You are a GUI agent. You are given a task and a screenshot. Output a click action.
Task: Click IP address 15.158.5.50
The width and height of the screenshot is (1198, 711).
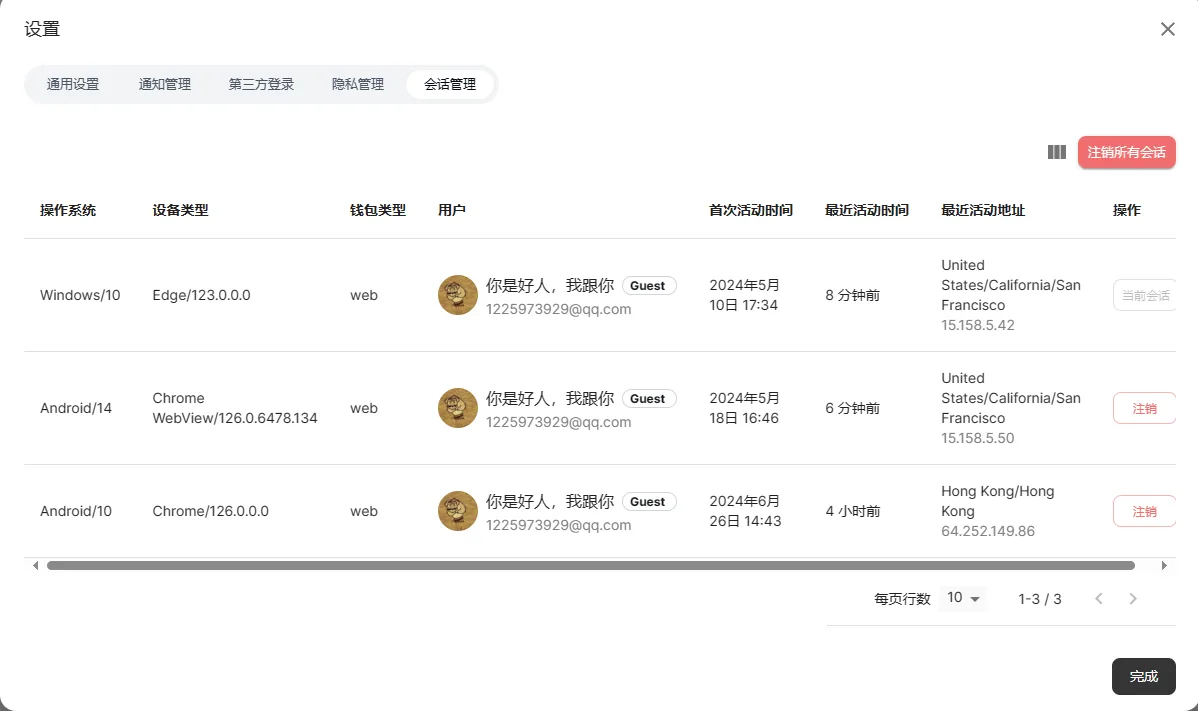point(978,438)
